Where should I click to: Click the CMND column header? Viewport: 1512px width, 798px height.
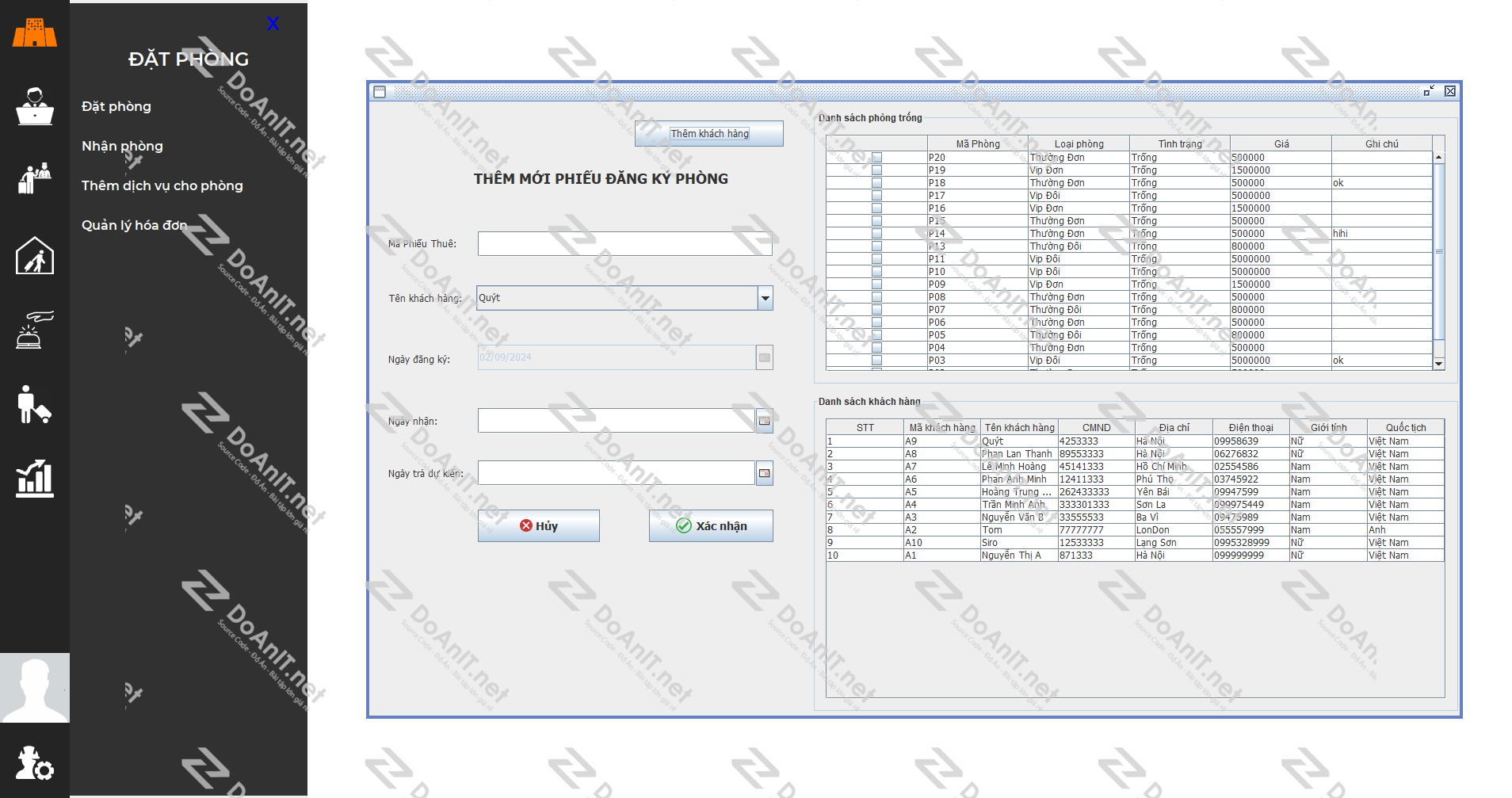1096,427
